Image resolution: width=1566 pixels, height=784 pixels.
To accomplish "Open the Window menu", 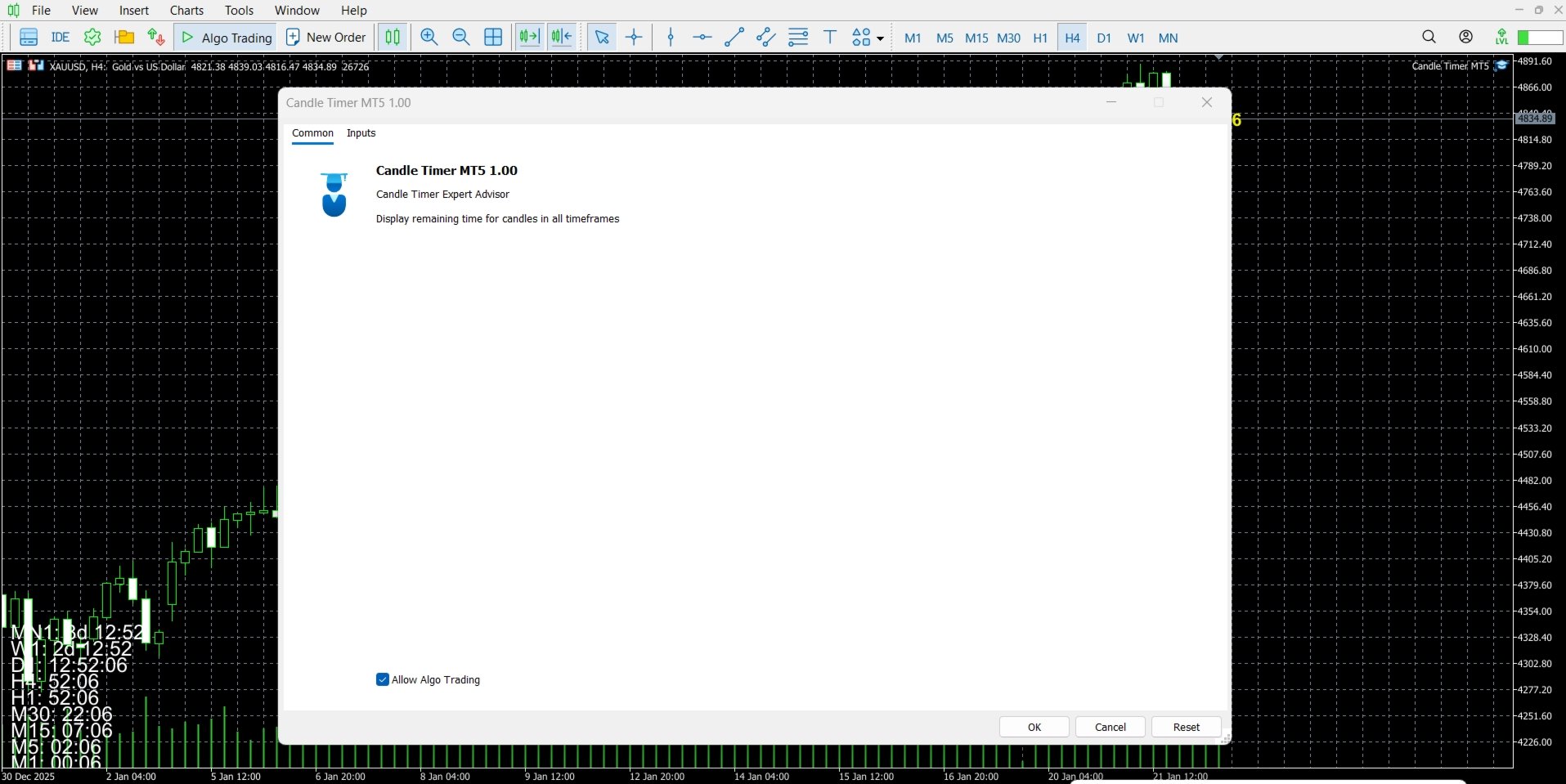I will pyautogui.click(x=297, y=11).
